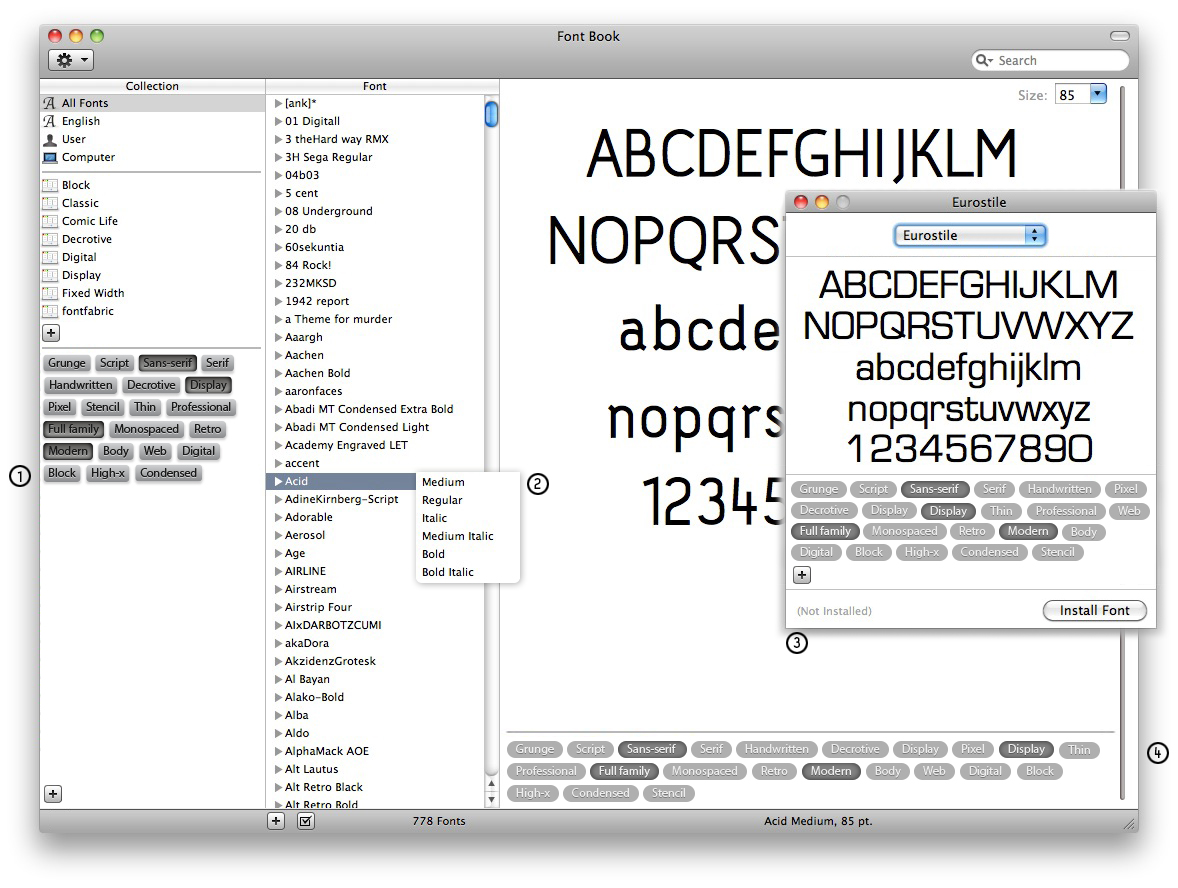Select the Computer collection
1178x888 pixels.
tap(153, 157)
